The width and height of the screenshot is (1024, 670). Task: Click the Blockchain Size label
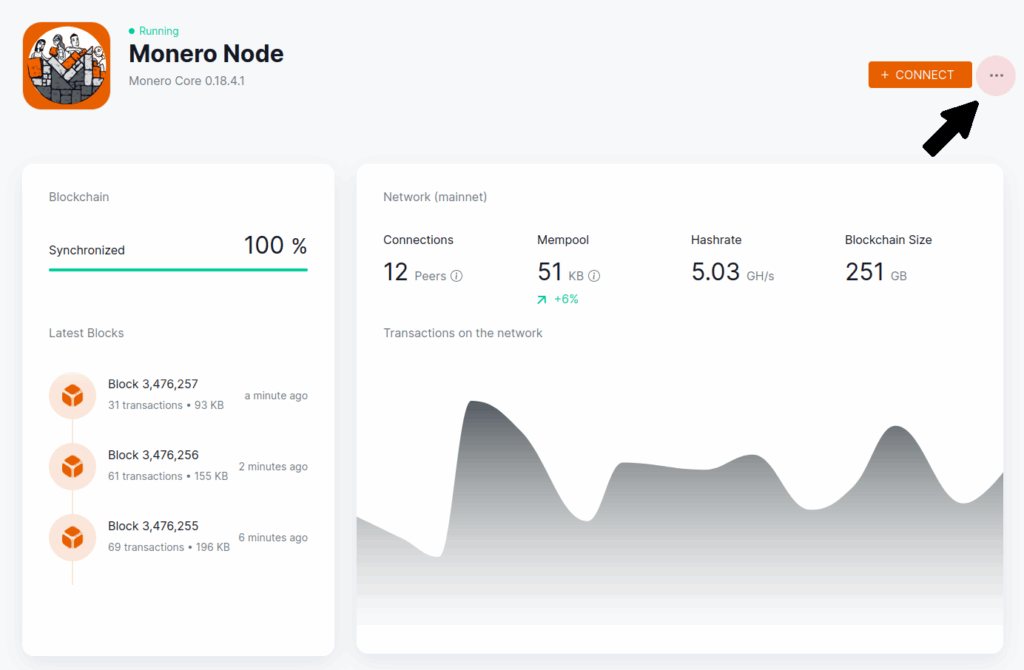(x=888, y=240)
